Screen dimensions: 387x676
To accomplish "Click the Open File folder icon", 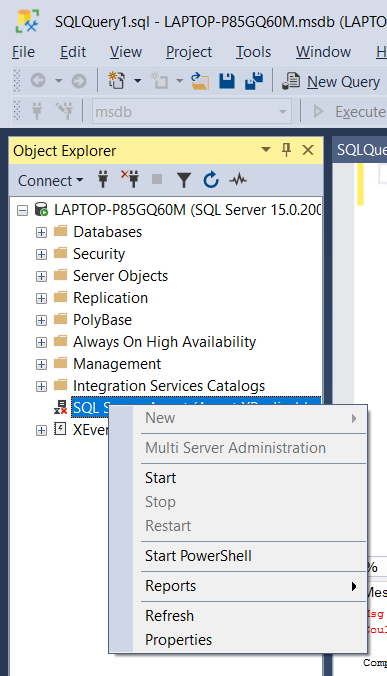I will pyautogui.click(x=200, y=81).
